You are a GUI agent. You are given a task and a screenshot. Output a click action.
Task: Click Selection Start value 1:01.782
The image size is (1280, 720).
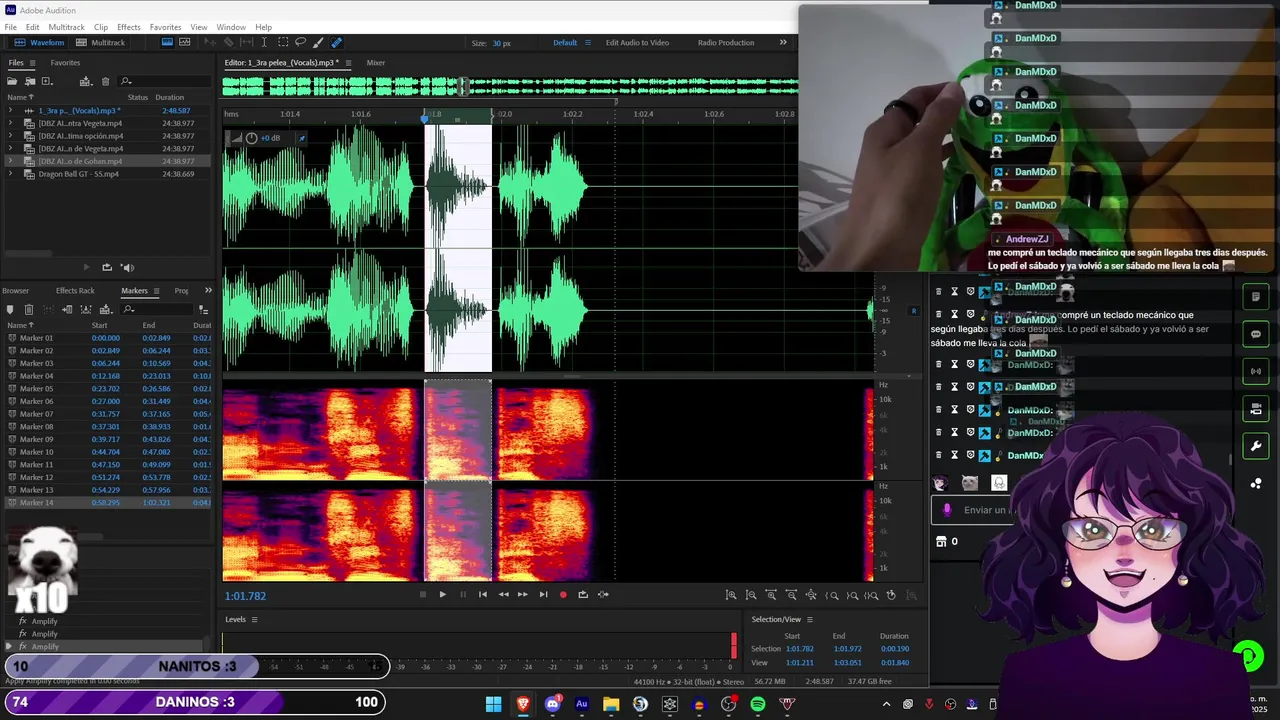click(x=800, y=649)
